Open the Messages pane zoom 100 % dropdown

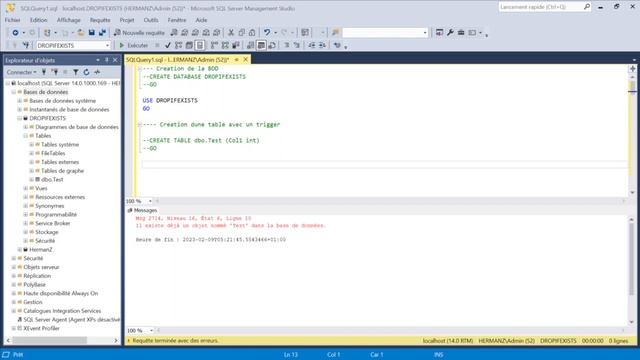(151, 331)
